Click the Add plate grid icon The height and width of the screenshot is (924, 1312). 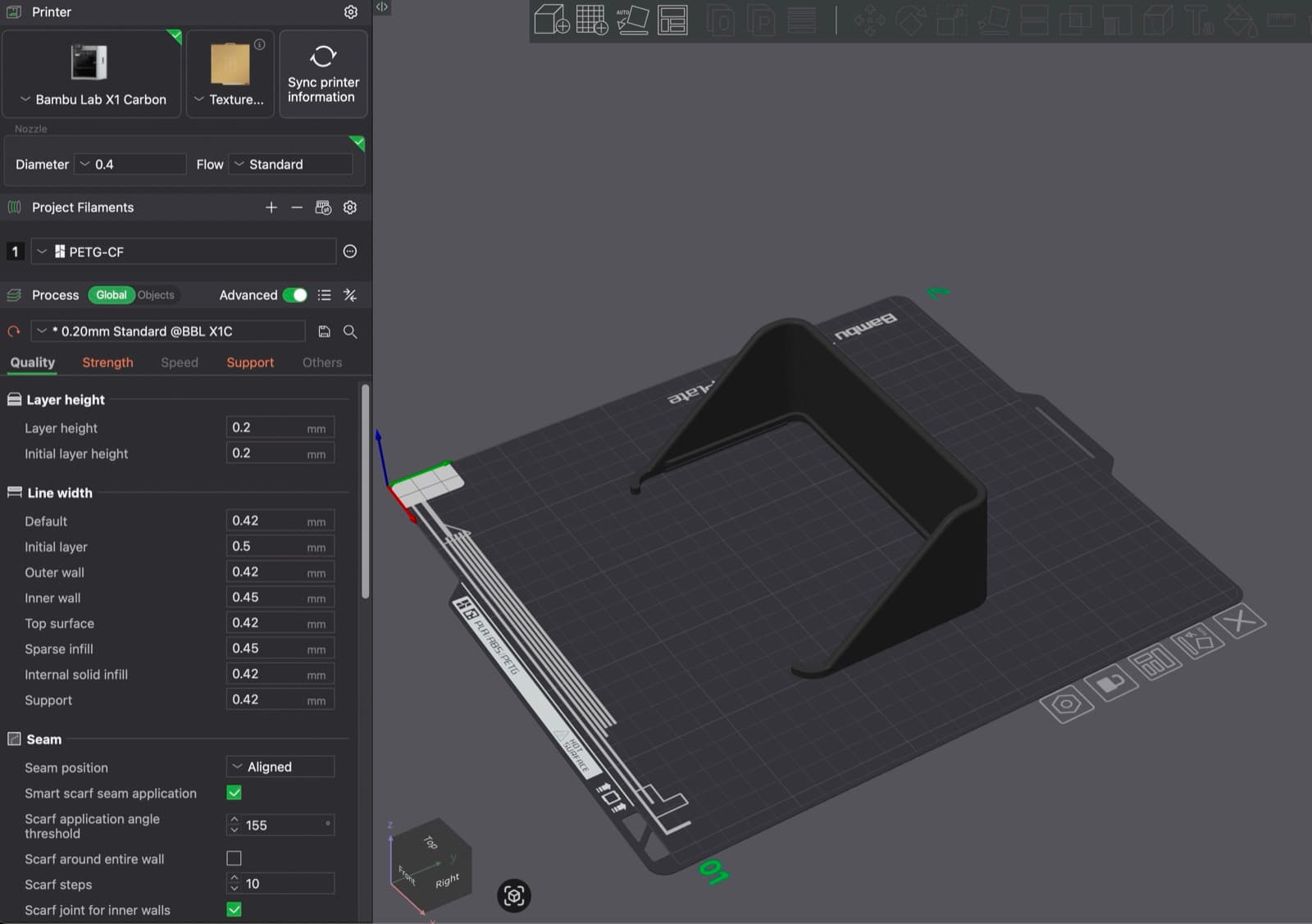591,20
